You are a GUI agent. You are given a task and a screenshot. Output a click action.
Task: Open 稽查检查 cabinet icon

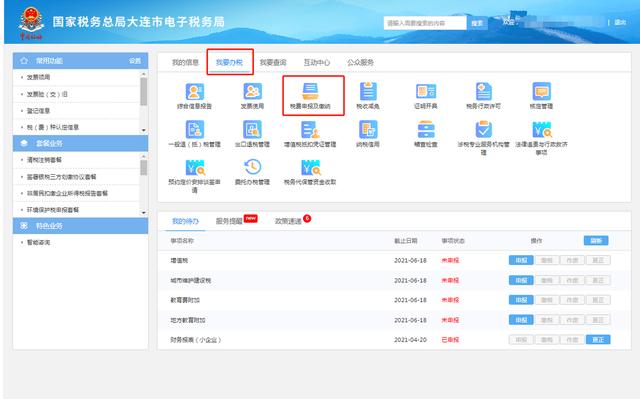pyautogui.click(x=426, y=130)
